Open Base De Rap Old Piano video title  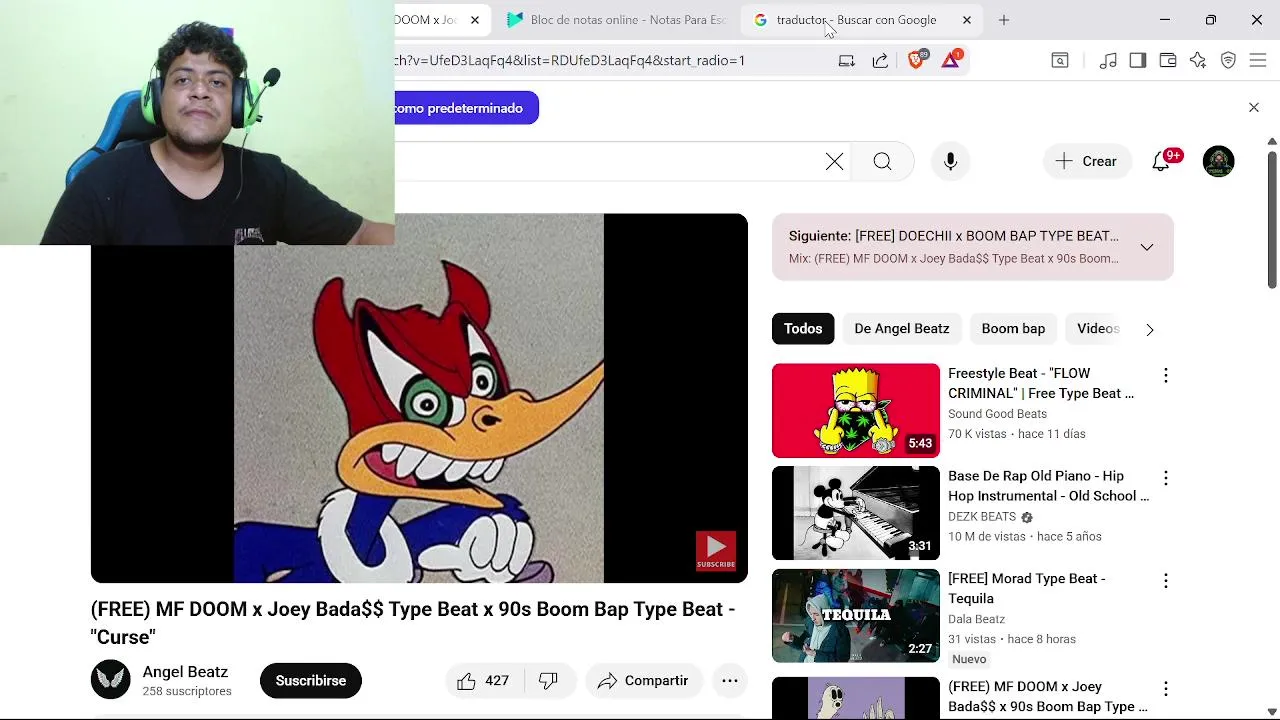[1048, 486]
